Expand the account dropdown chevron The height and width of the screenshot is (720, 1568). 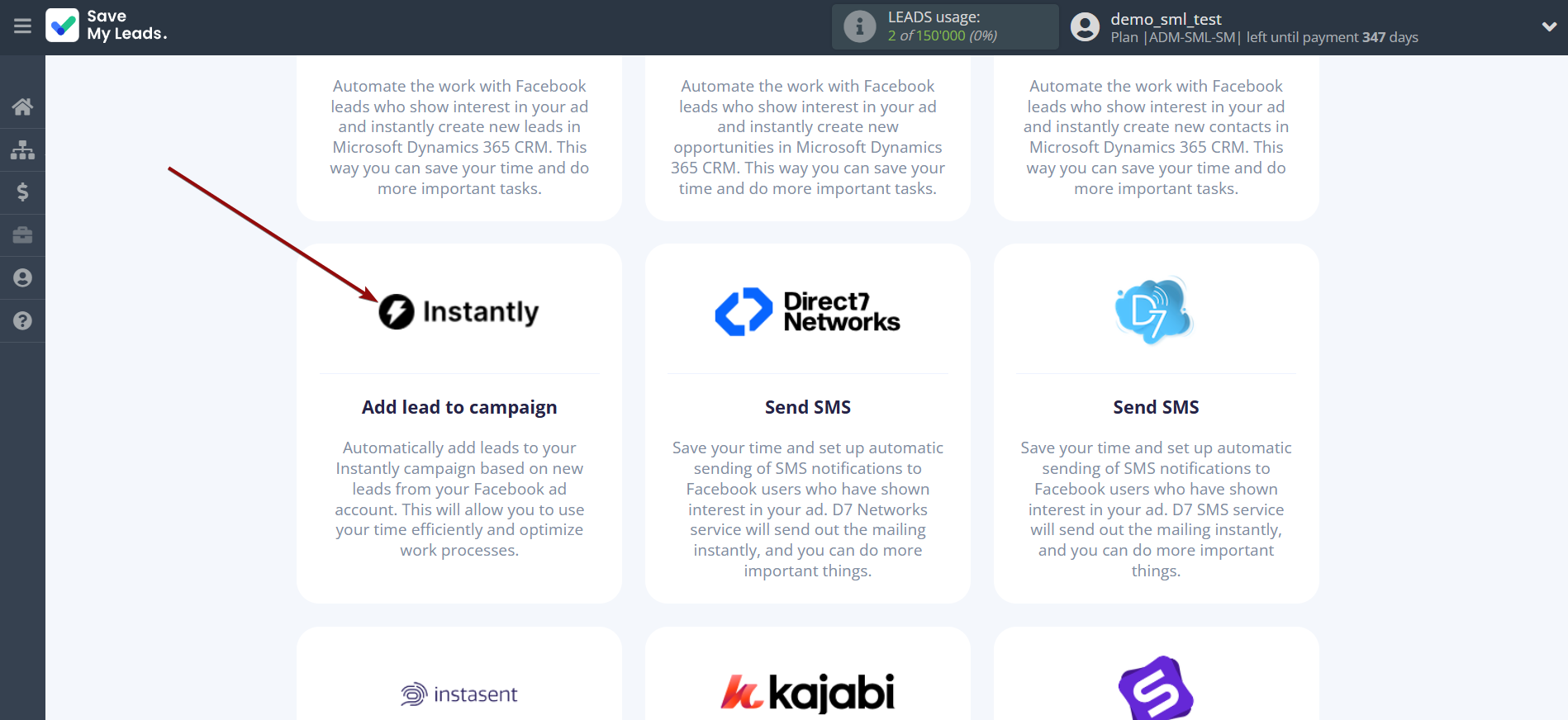1549,26
